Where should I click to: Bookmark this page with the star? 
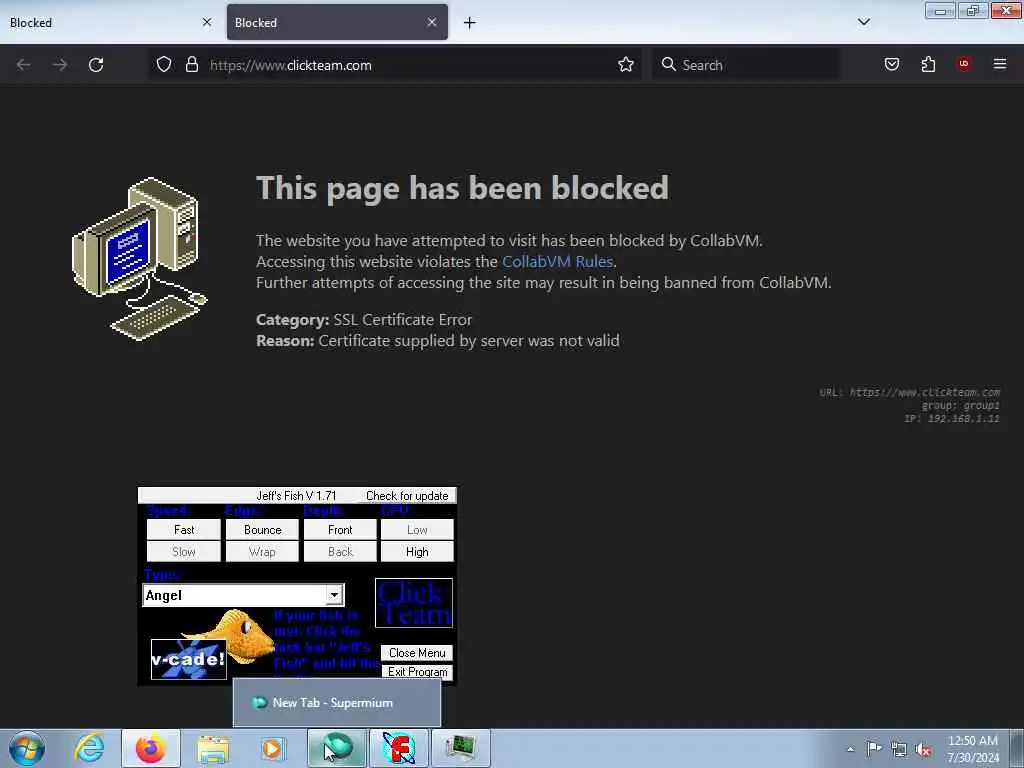[x=626, y=64]
